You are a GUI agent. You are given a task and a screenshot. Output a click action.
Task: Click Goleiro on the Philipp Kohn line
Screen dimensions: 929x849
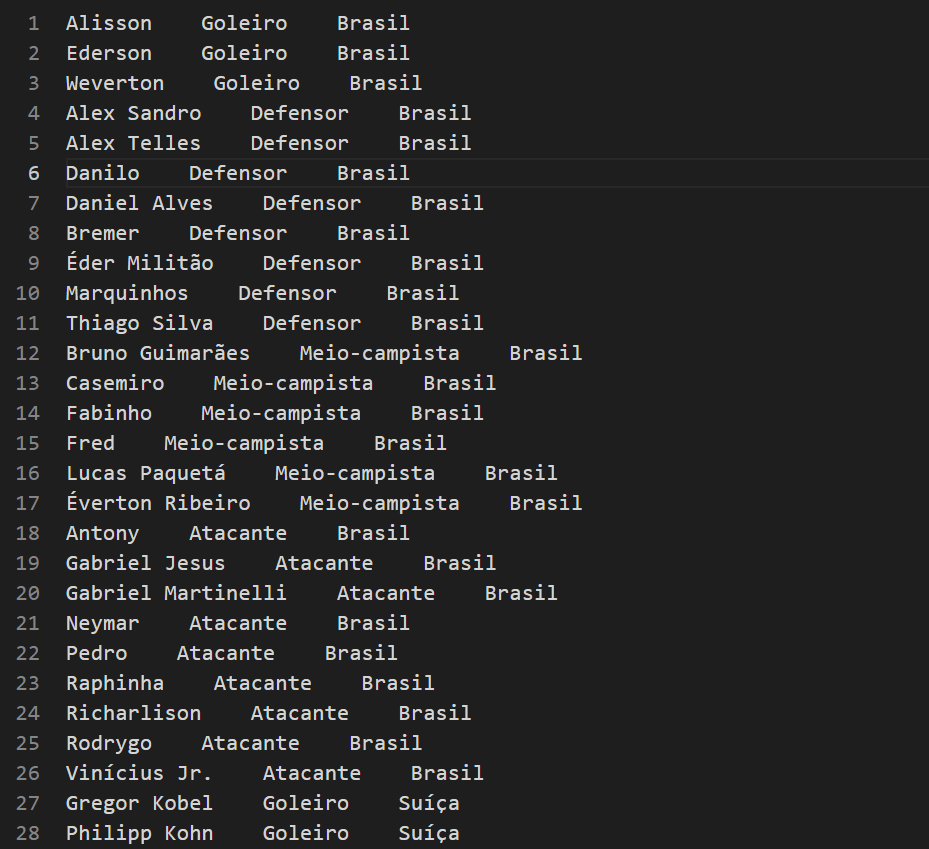[306, 833]
